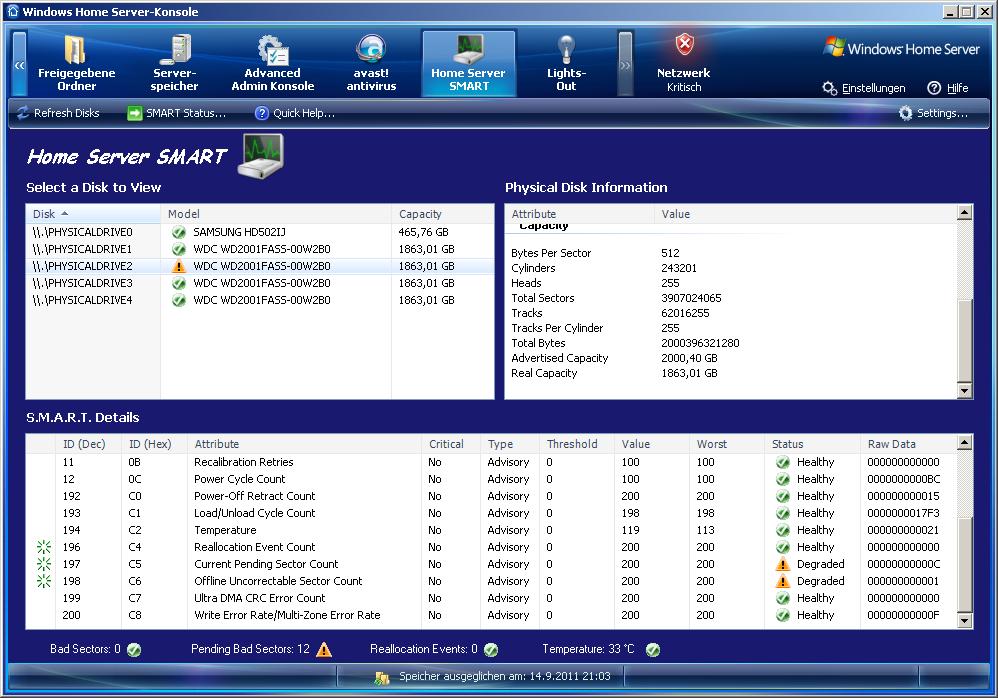Image resolution: width=998 pixels, height=698 pixels.
Task: Open Advanced Admin Konsole tab
Action: [272, 64]
